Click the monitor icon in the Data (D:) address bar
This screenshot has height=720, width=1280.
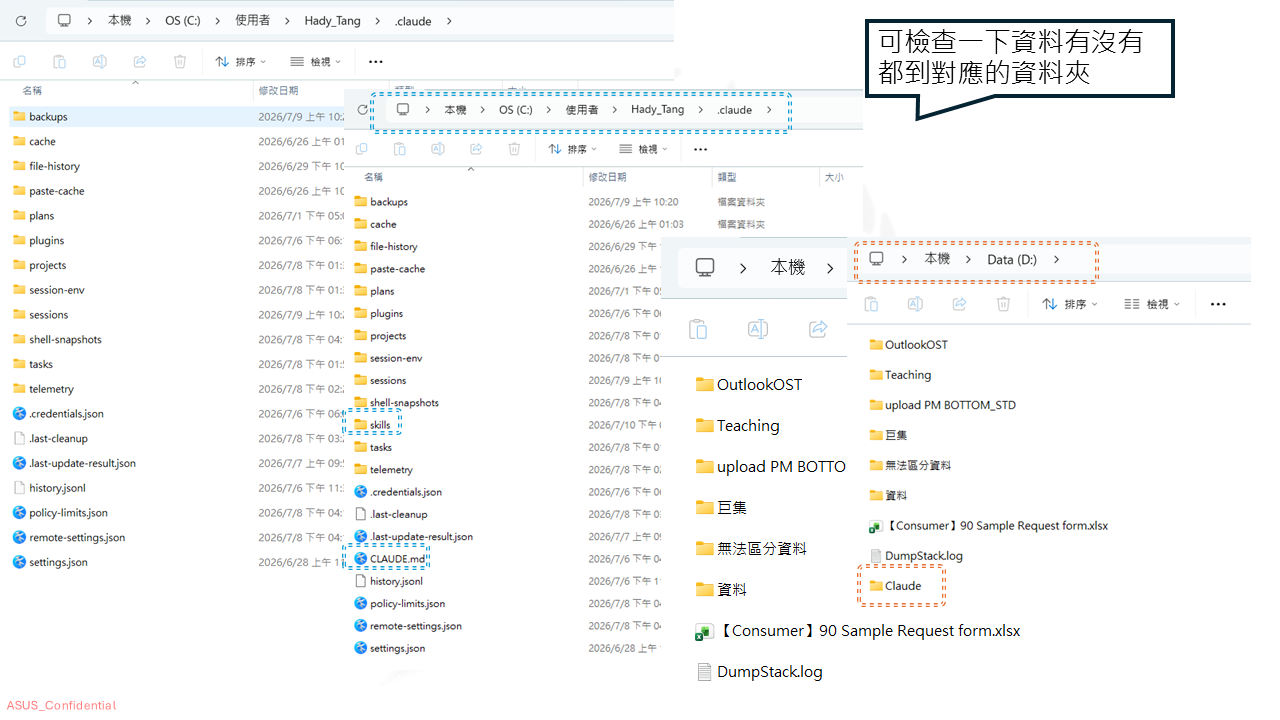[x=877, y=259]
